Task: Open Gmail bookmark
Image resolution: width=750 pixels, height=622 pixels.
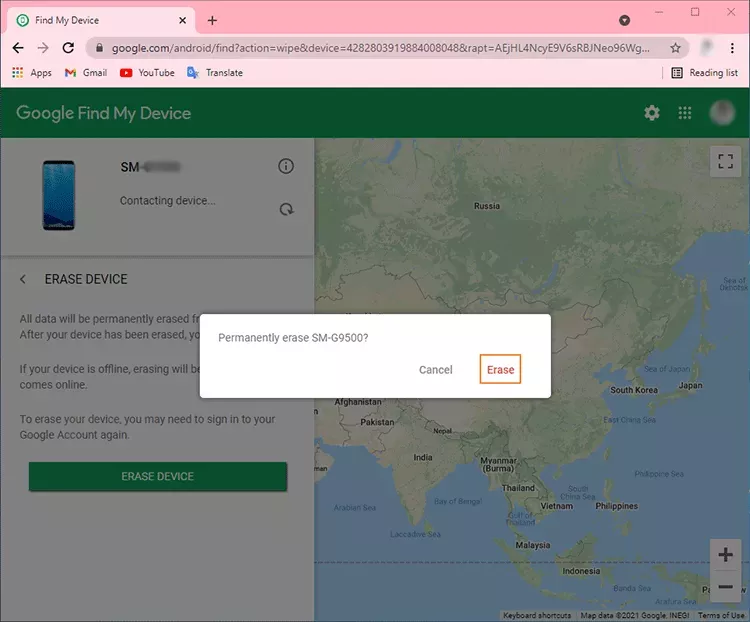Action: coord(86,73)
